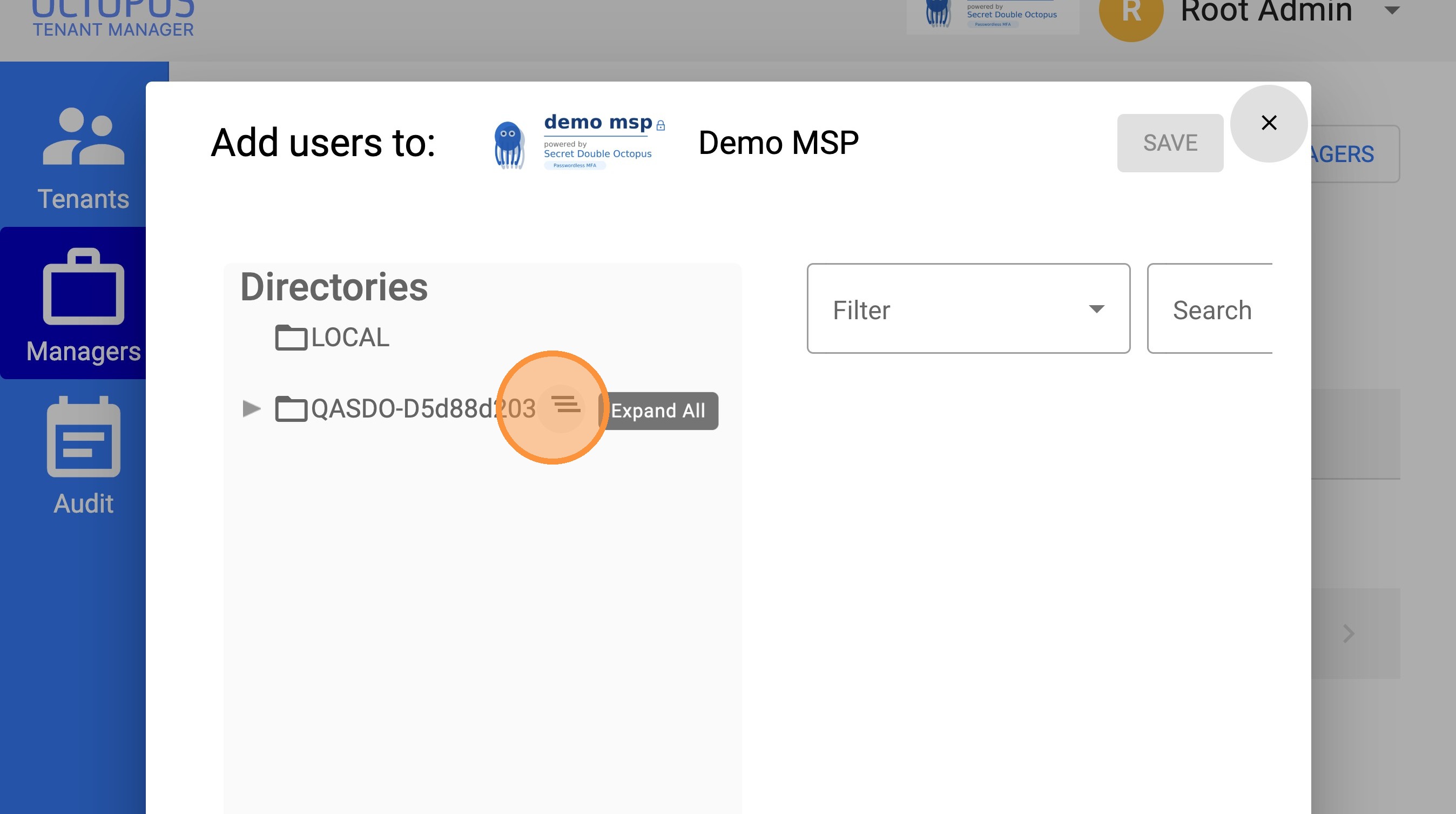Viewport: 1456px width, 814px height.
Task: Click the Search input field
Action: point(1210,308)
